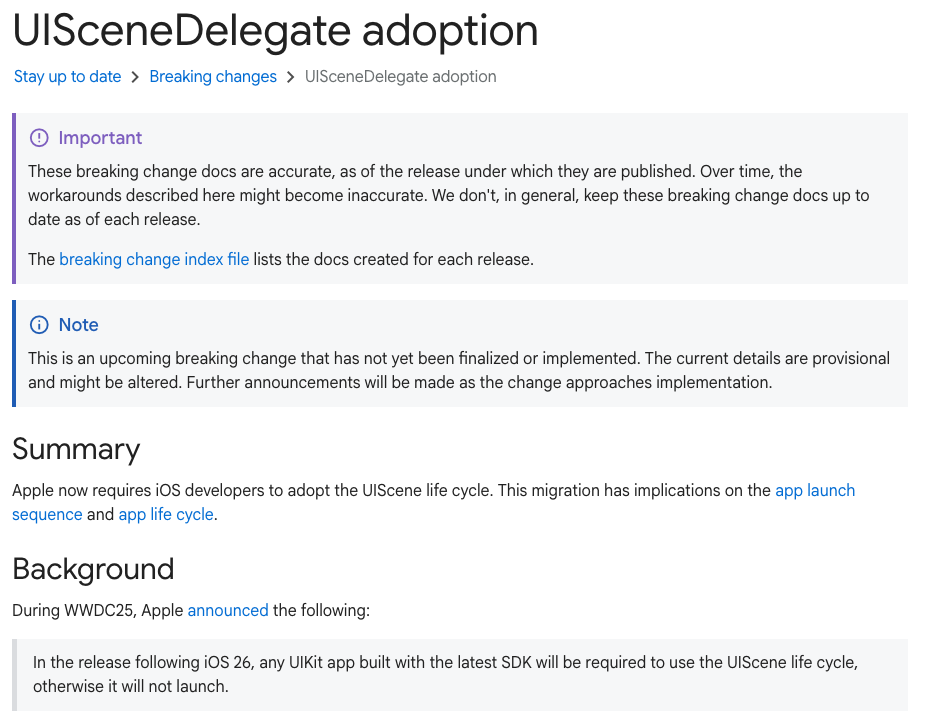Click the blue Note callout label
This screenshot has height=717, width=927.
tap(78, 325)
